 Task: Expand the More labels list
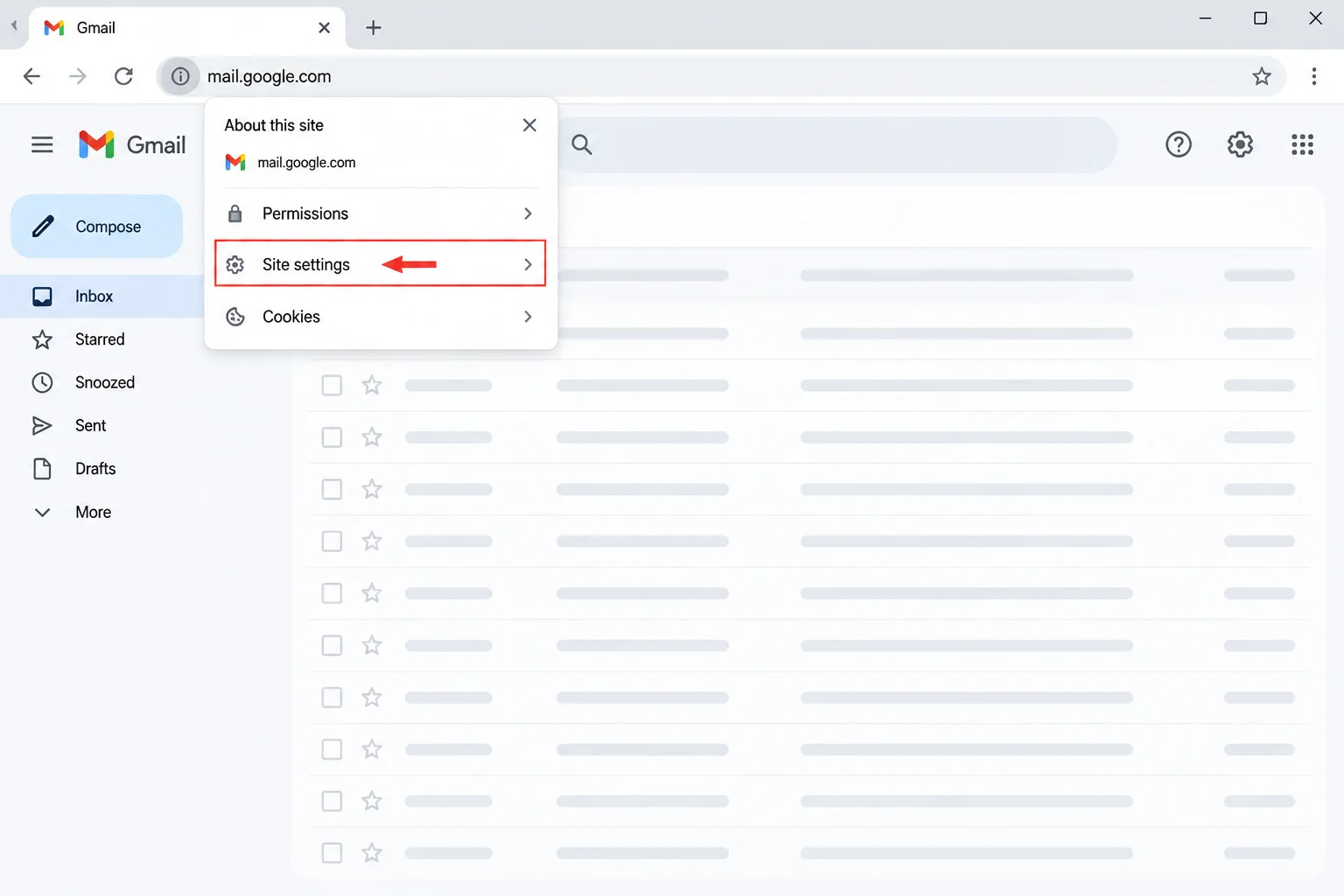(93, 513)
